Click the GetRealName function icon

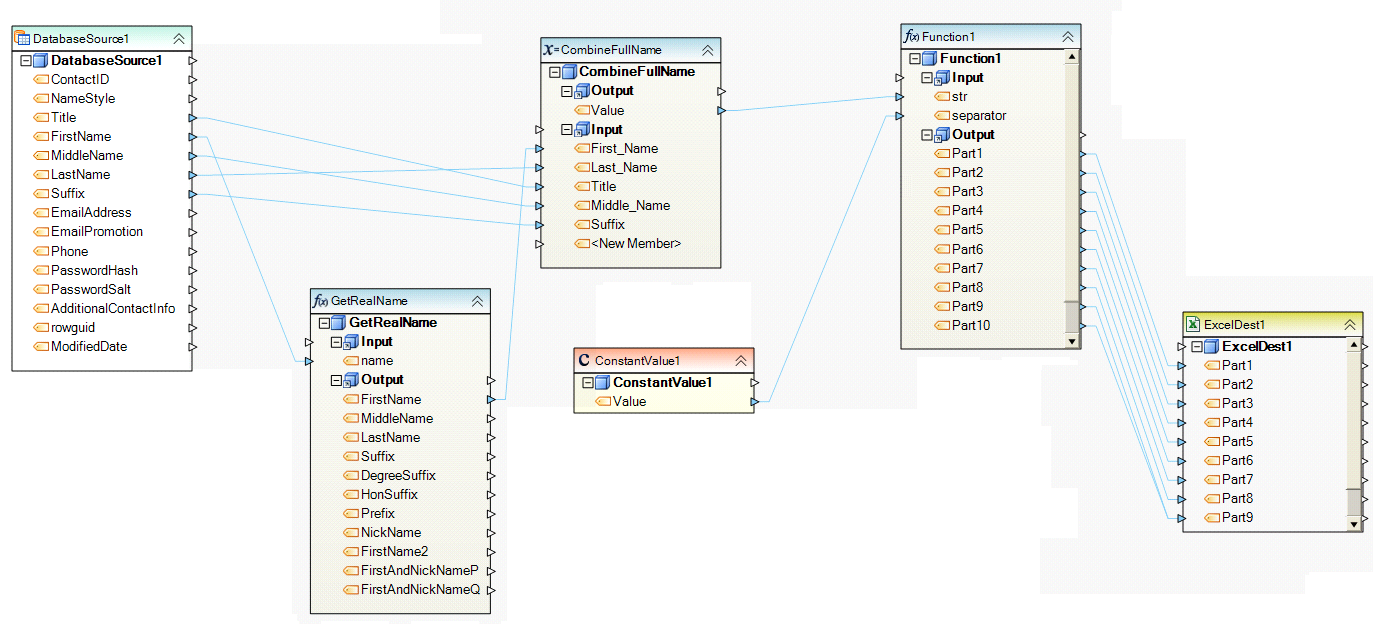click(321, 300)
